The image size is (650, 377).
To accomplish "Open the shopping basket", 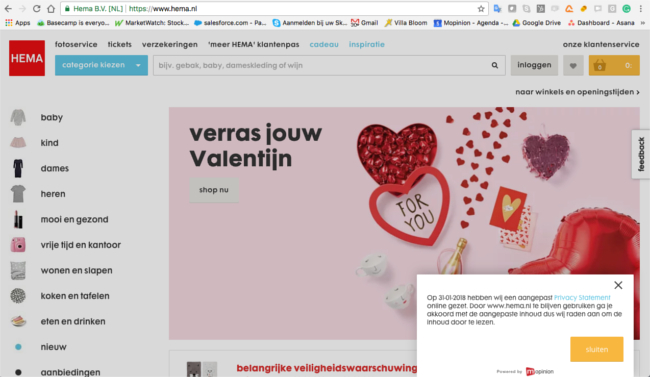I will (x=614, y=65).
